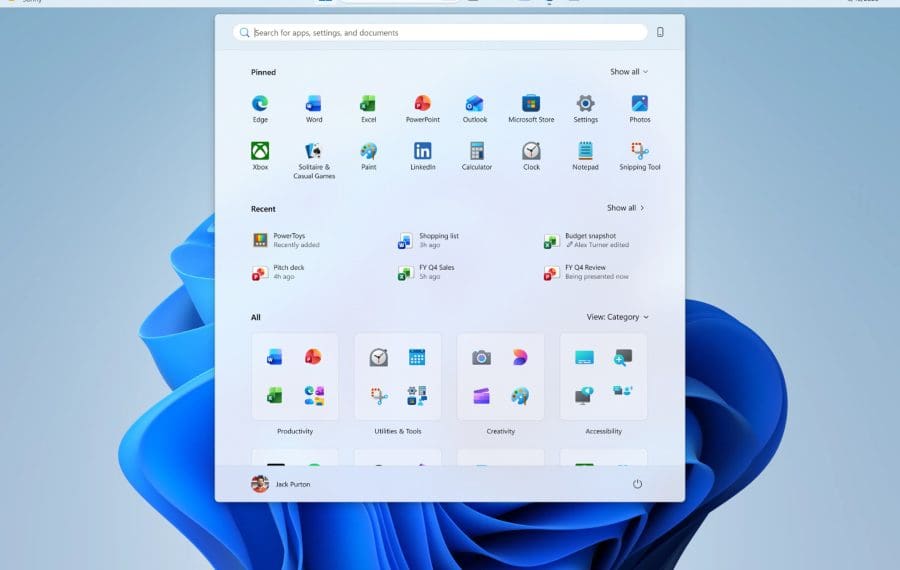The width and height of the screenshot is (900, 570).
Task: Open the LinkedIn app
Action: 422,156
